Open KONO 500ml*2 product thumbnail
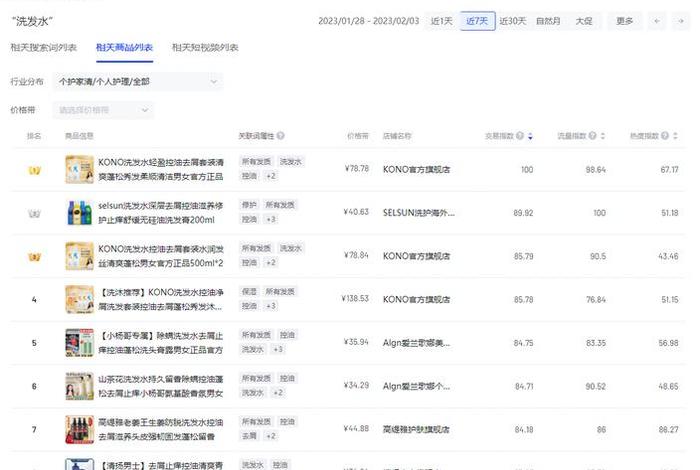Screen dimensions: 700x470 click(x=79, y=256)
